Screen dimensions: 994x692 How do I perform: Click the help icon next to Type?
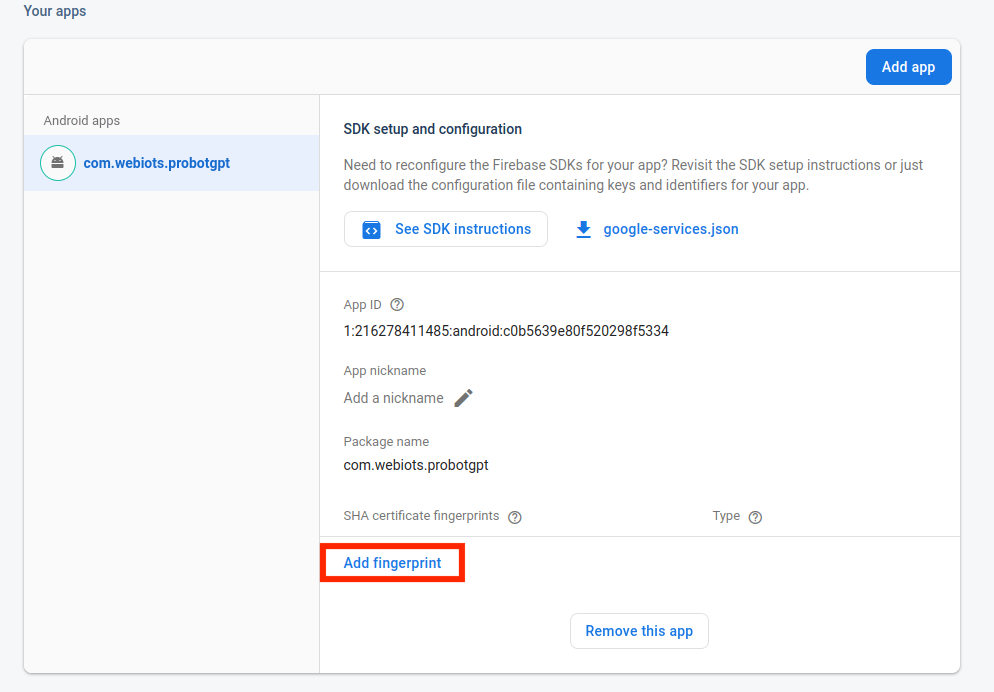pyautogui.click(x=755, y=517)
